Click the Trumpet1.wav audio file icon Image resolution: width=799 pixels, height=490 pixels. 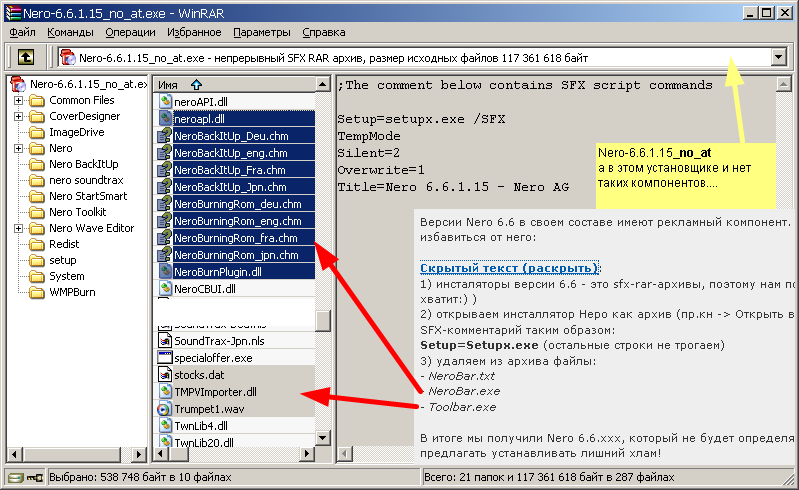(x=165, y=409)
